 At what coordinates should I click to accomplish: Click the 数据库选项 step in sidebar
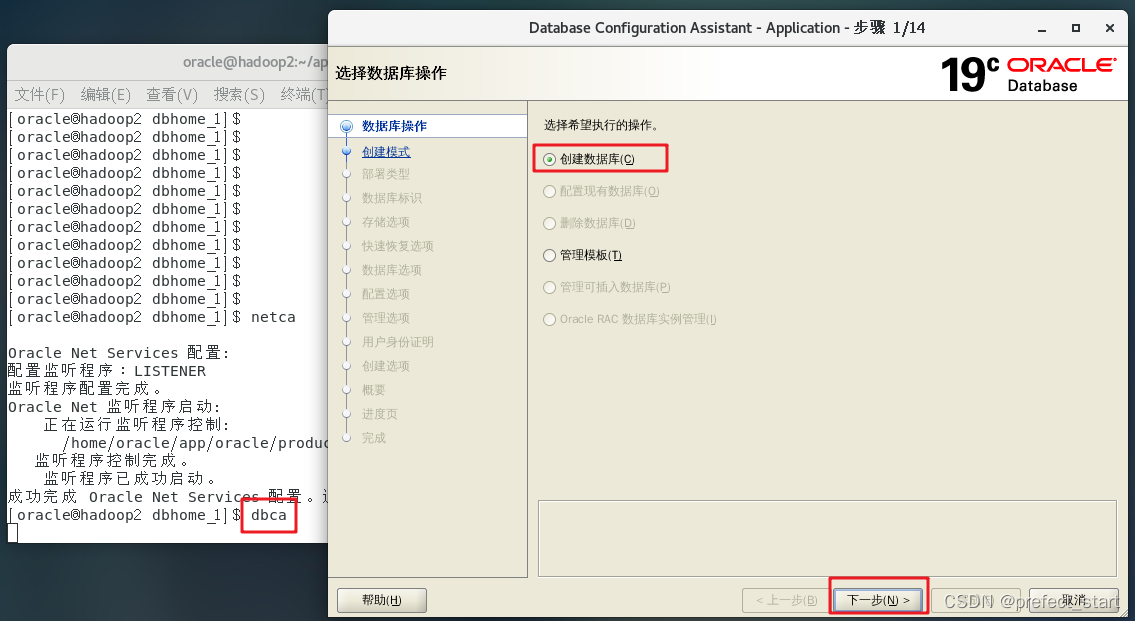point(392,270)
